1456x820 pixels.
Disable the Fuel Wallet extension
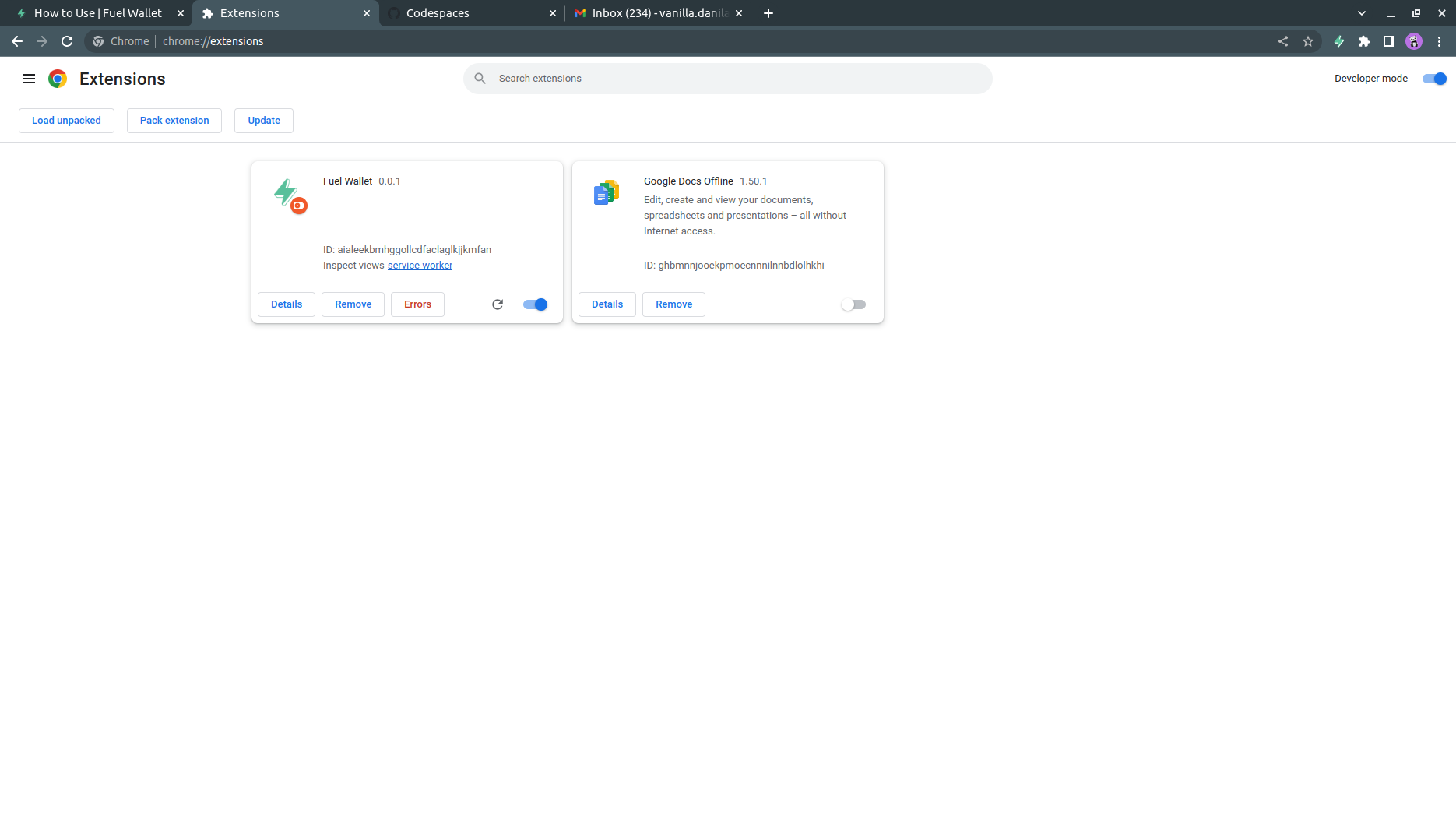tap(535, 304)
